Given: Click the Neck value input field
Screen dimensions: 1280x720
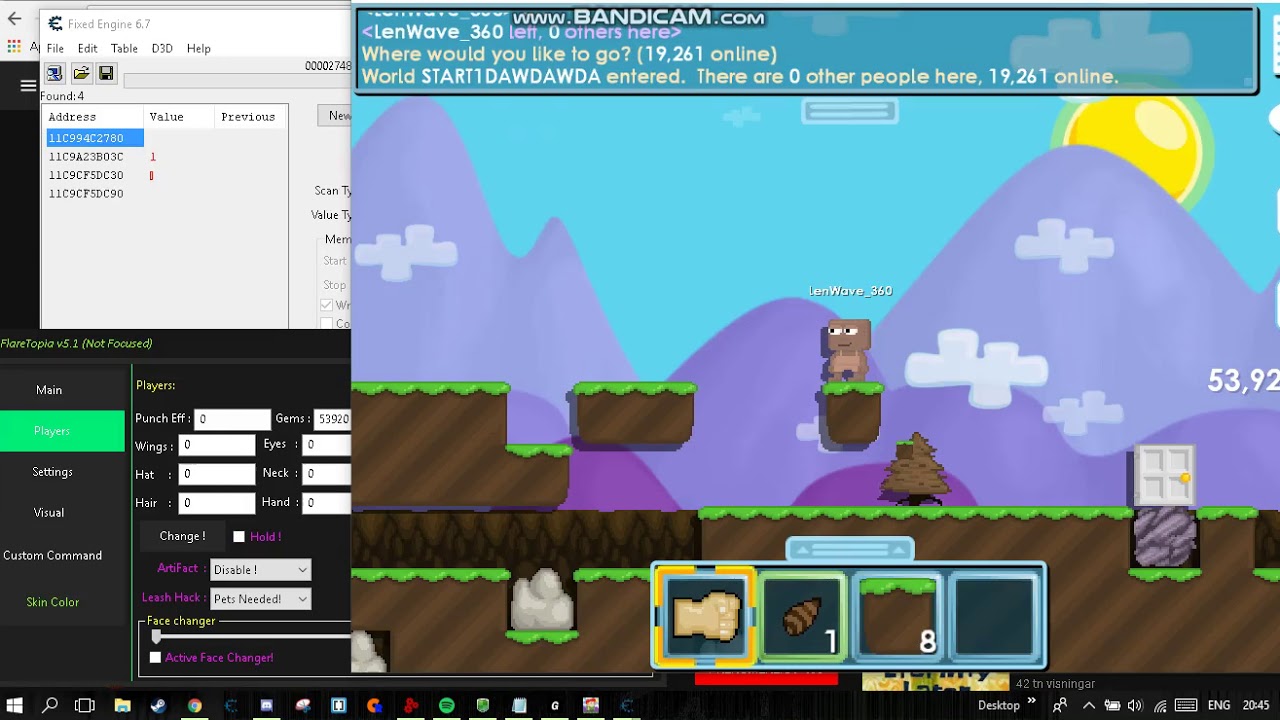Looking at the screenshot, I should [327, 474].
